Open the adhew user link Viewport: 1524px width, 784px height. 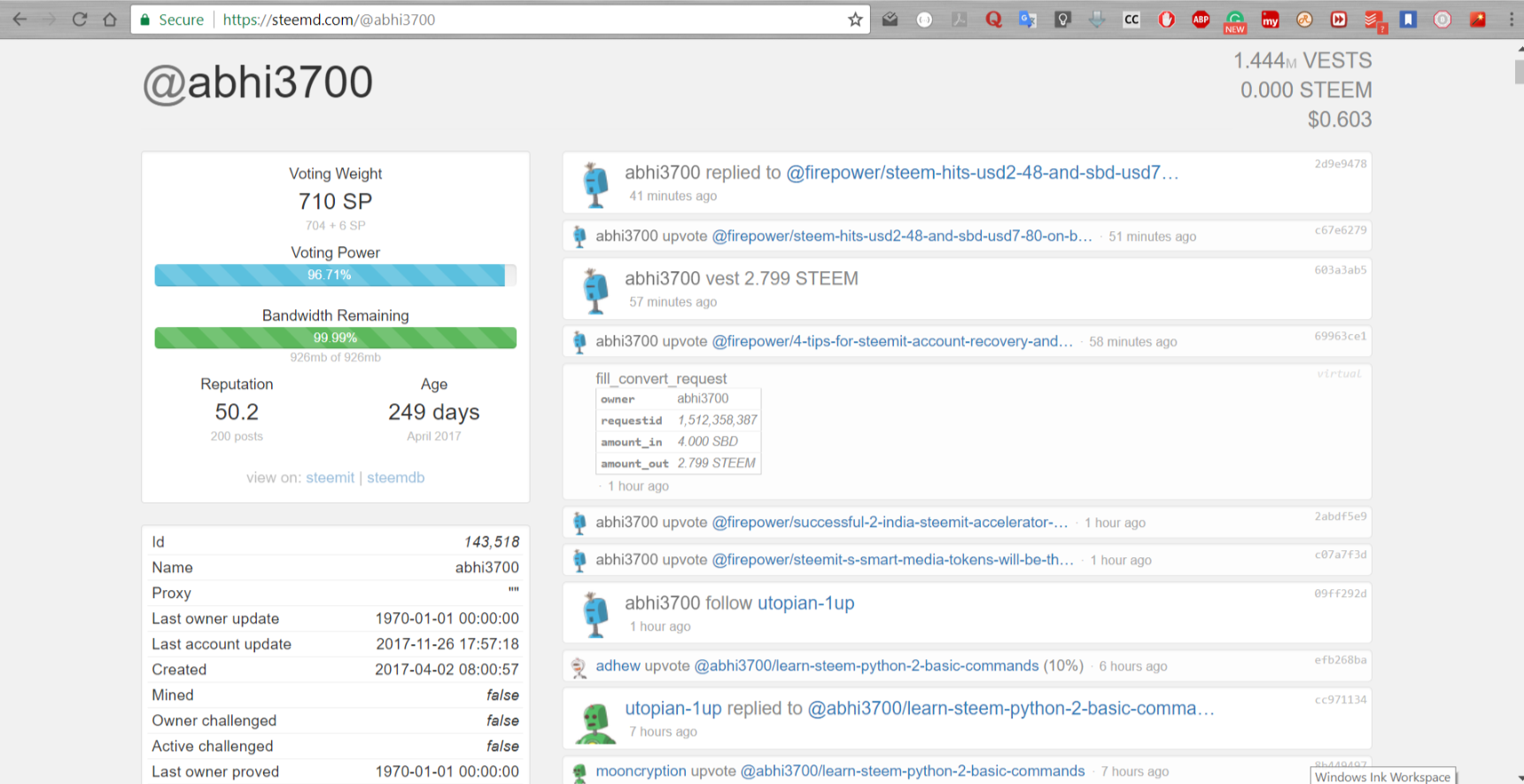[618, 665]
